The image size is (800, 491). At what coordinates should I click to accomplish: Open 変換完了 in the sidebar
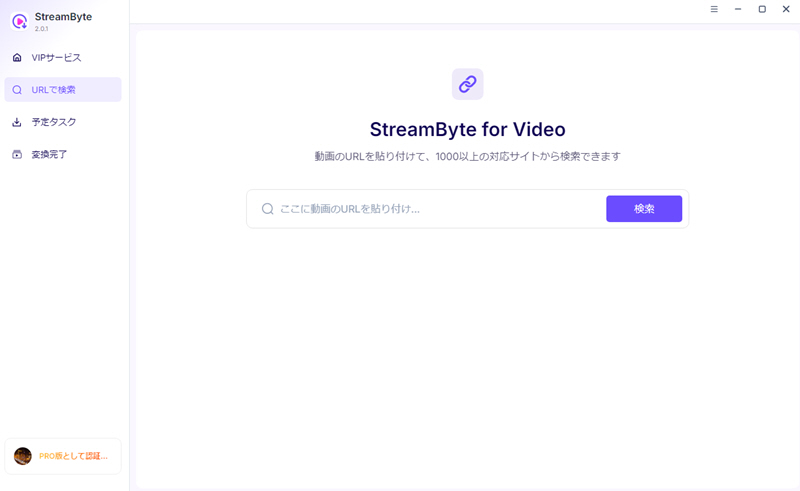(x=63, y=154)
